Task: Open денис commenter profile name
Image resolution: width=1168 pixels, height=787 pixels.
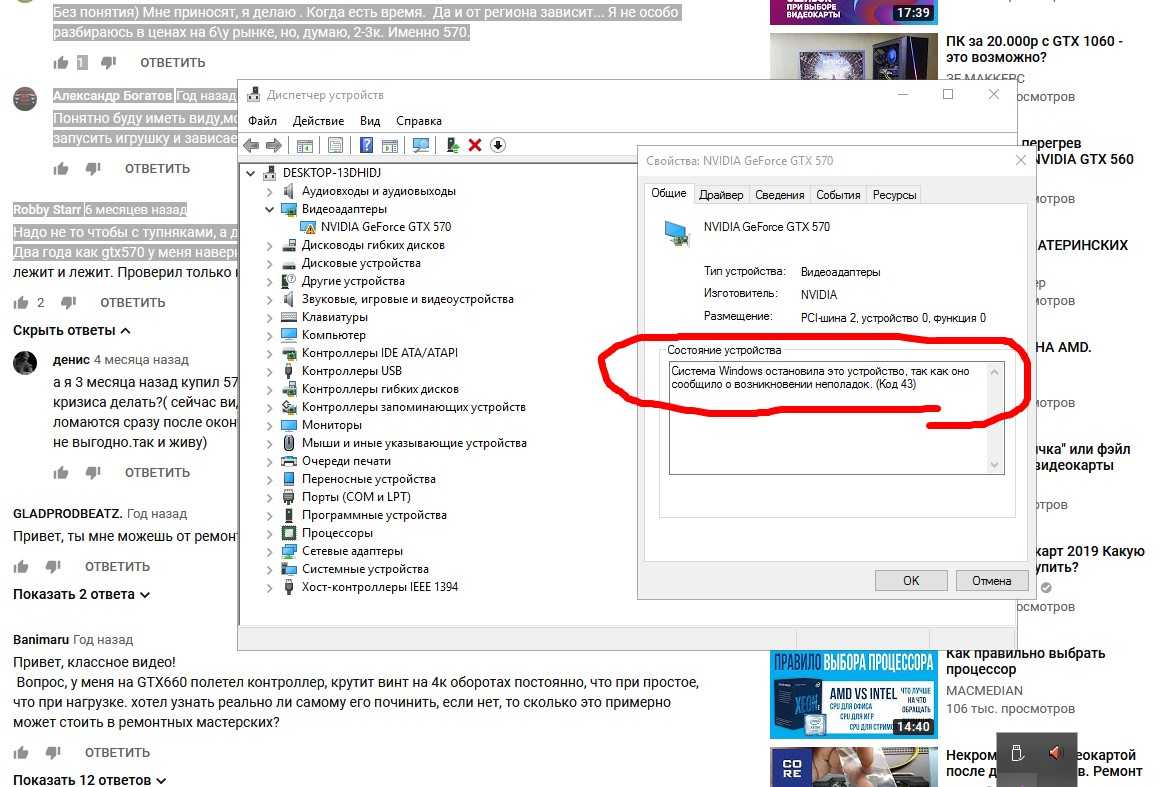Action: click(x=71, y=360)
